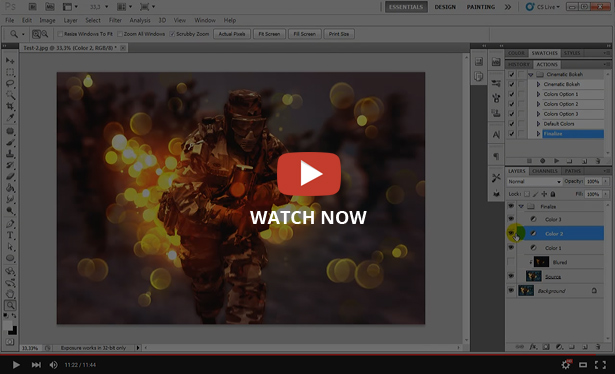Select the Hand tool

(10, 294)
